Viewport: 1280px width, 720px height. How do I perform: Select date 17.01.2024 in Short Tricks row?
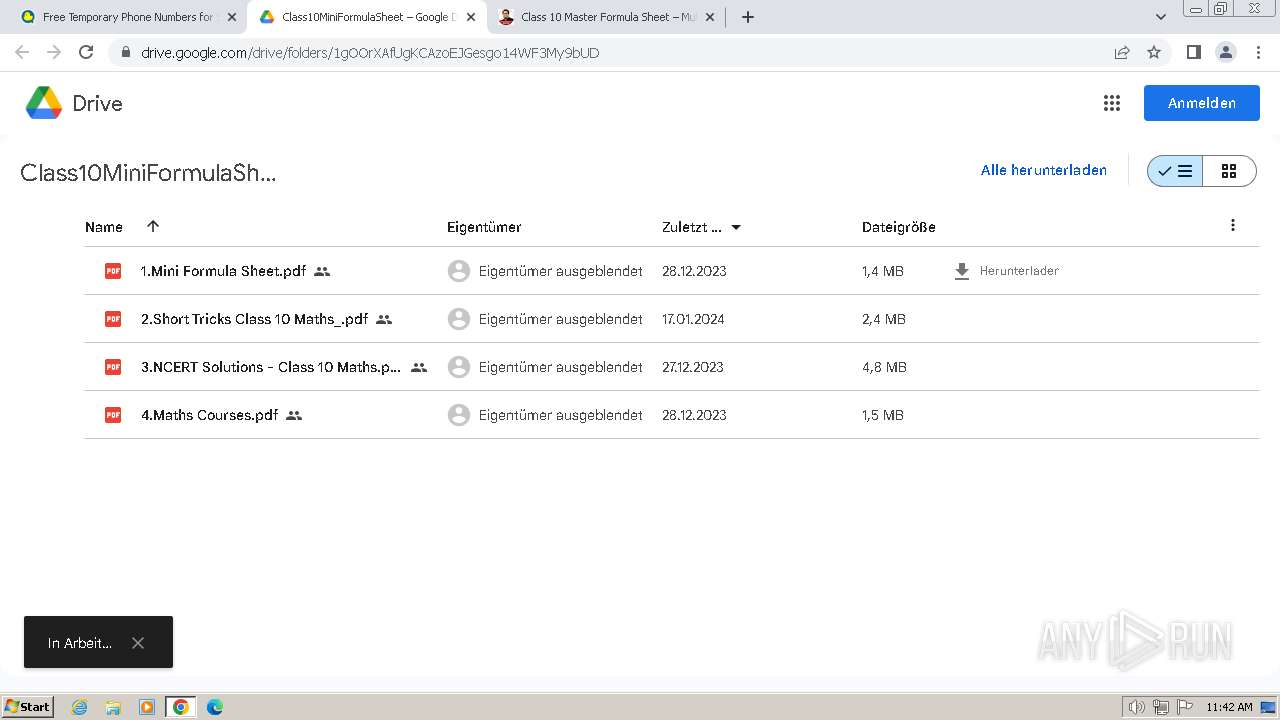[693, 319]
